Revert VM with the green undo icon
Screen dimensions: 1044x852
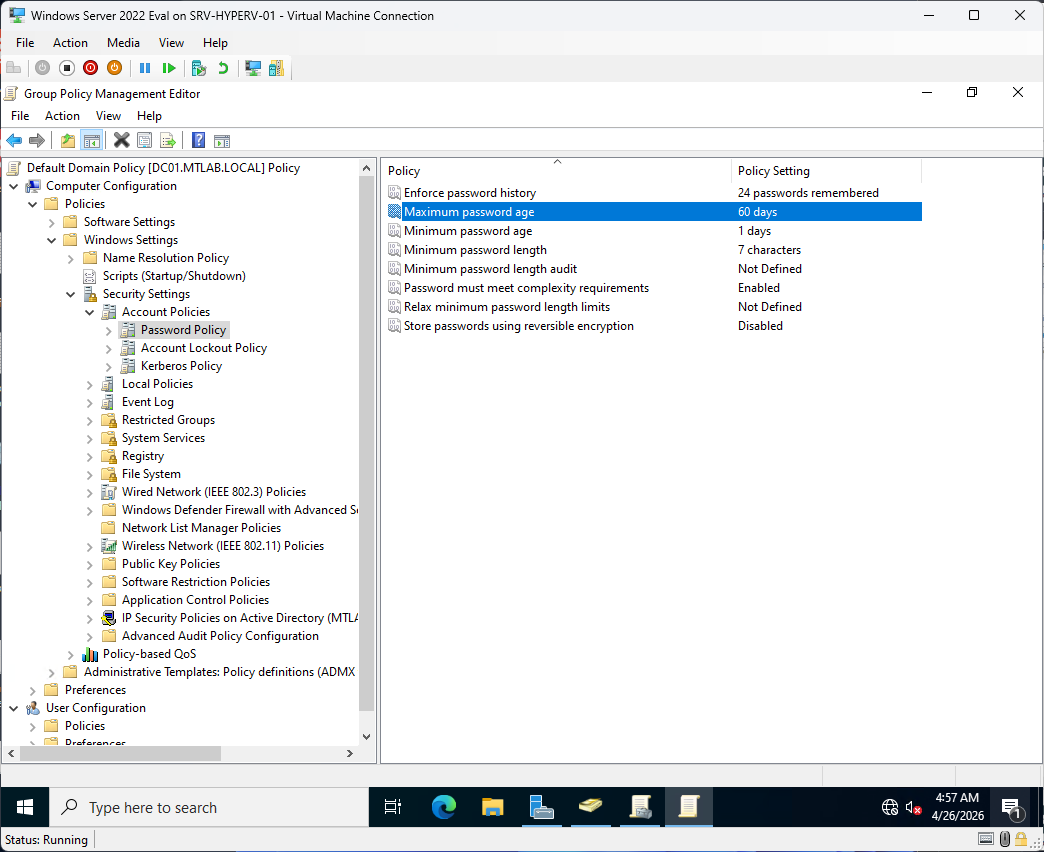(x=223, y=68)
